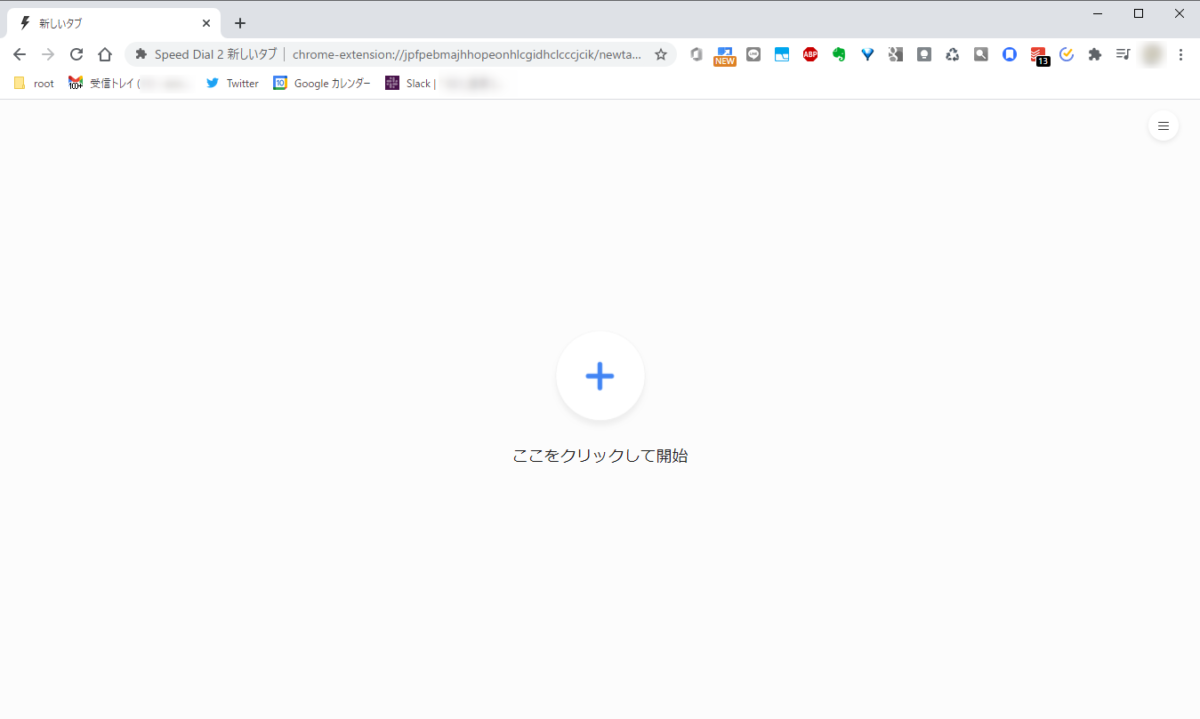Screen dimensions: 1200x719
Task: Open a new tab with the plus button
Action: (239, 22)
